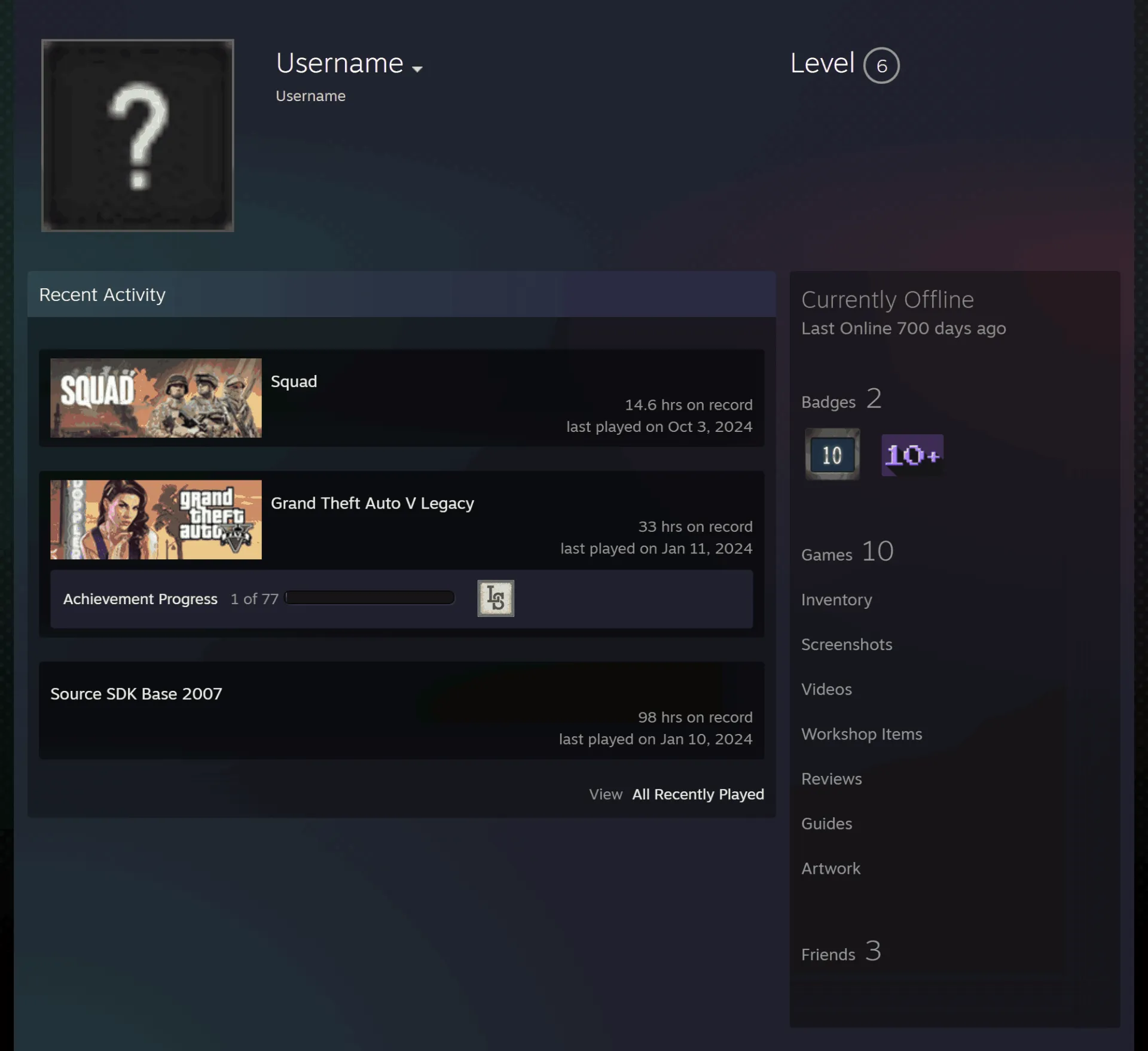Open Guides from the sidebar

click(827, 824)
